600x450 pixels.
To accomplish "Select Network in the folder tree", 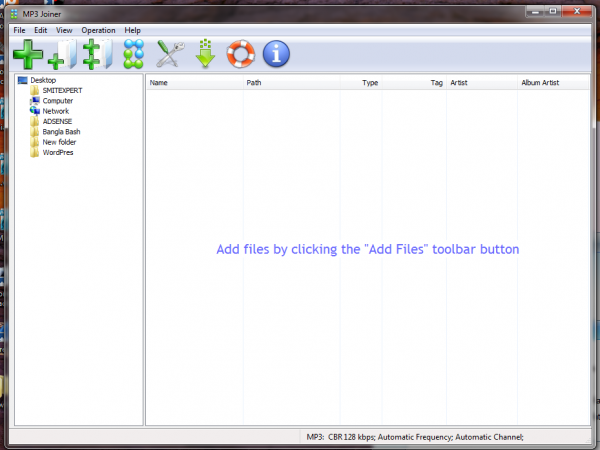I will coord(56,111).
